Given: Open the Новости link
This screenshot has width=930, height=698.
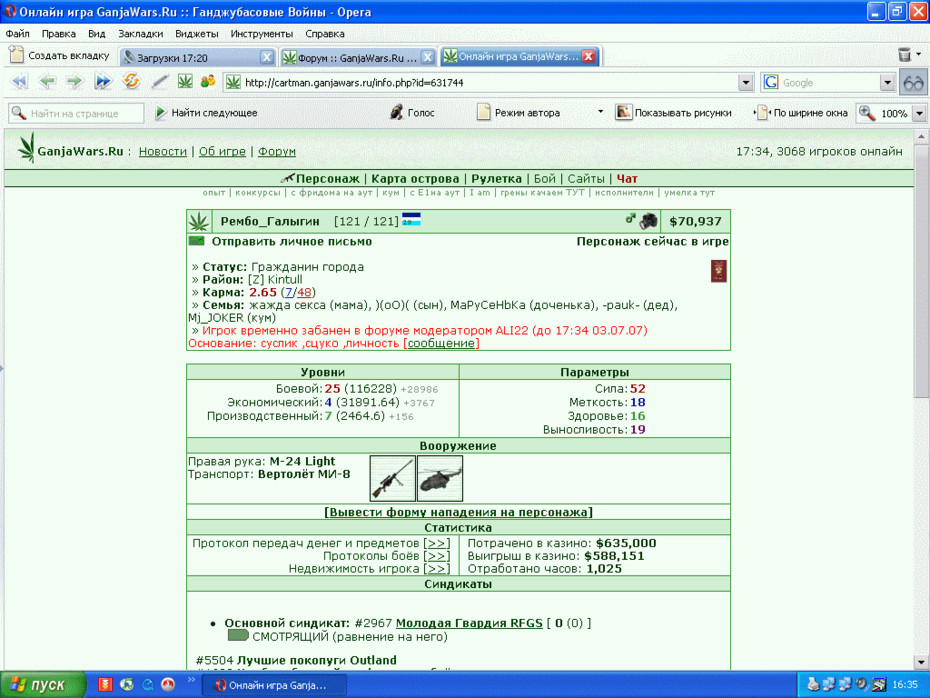Looking at the screenshot, I should [x=163, y=151].
